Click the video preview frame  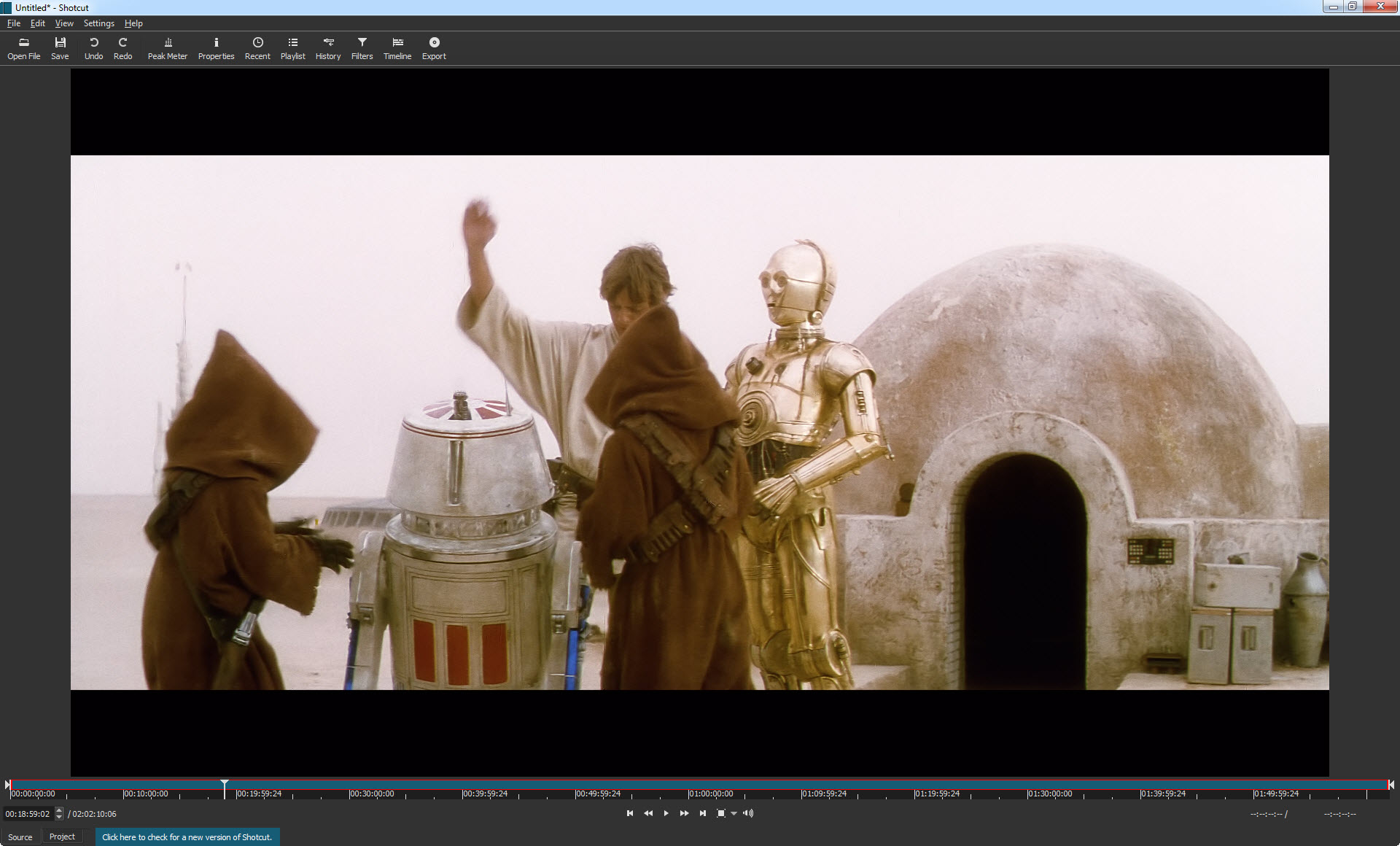click(700, 422)
